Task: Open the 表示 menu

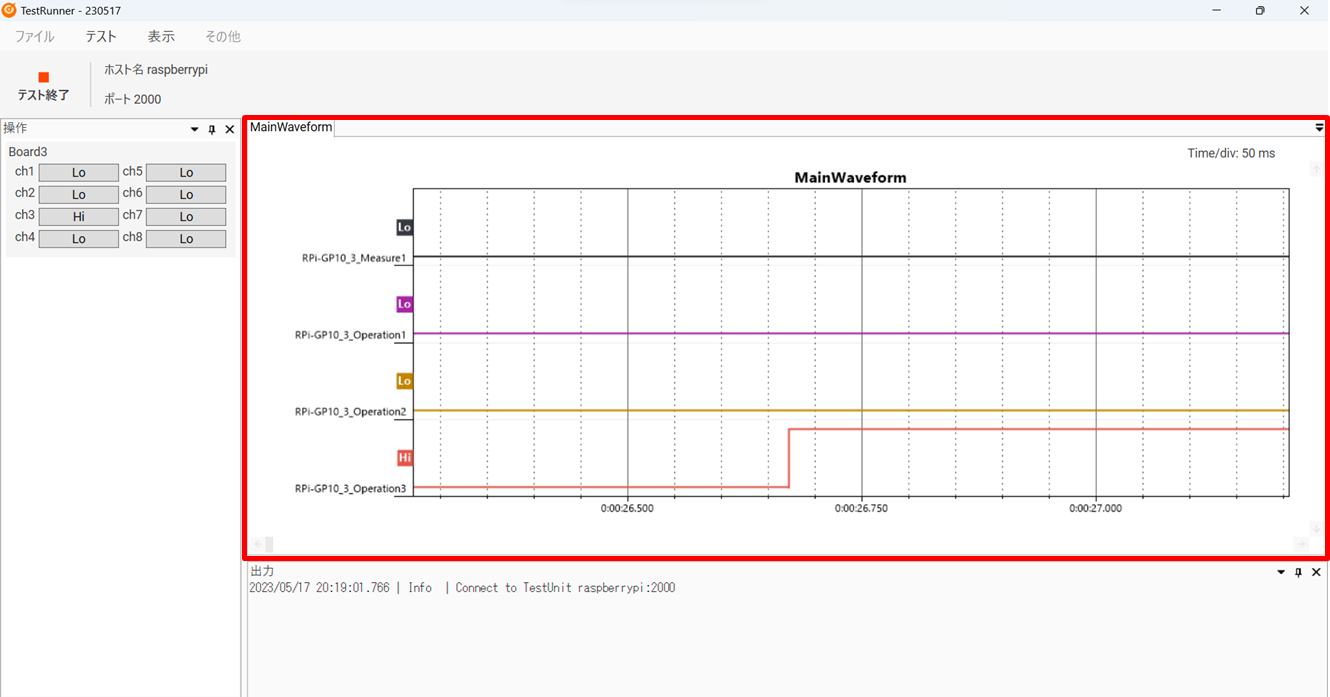Action: coord(161,36)
